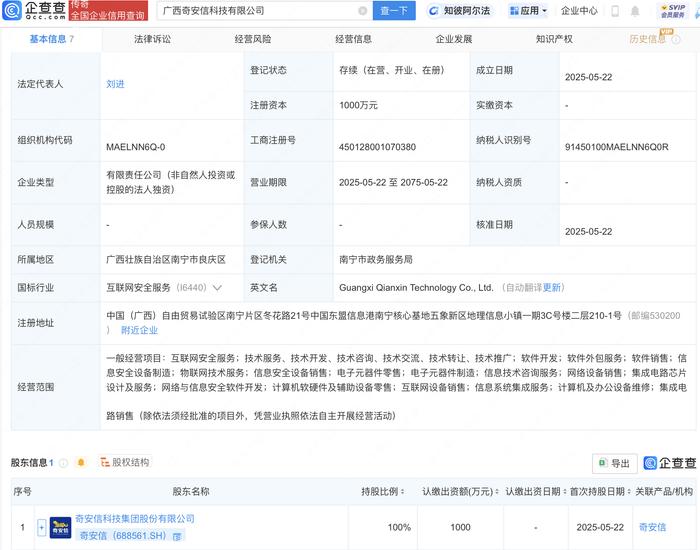Click the shareholder info hint icon
Screen dimensions: 700x550
point(63,463)
